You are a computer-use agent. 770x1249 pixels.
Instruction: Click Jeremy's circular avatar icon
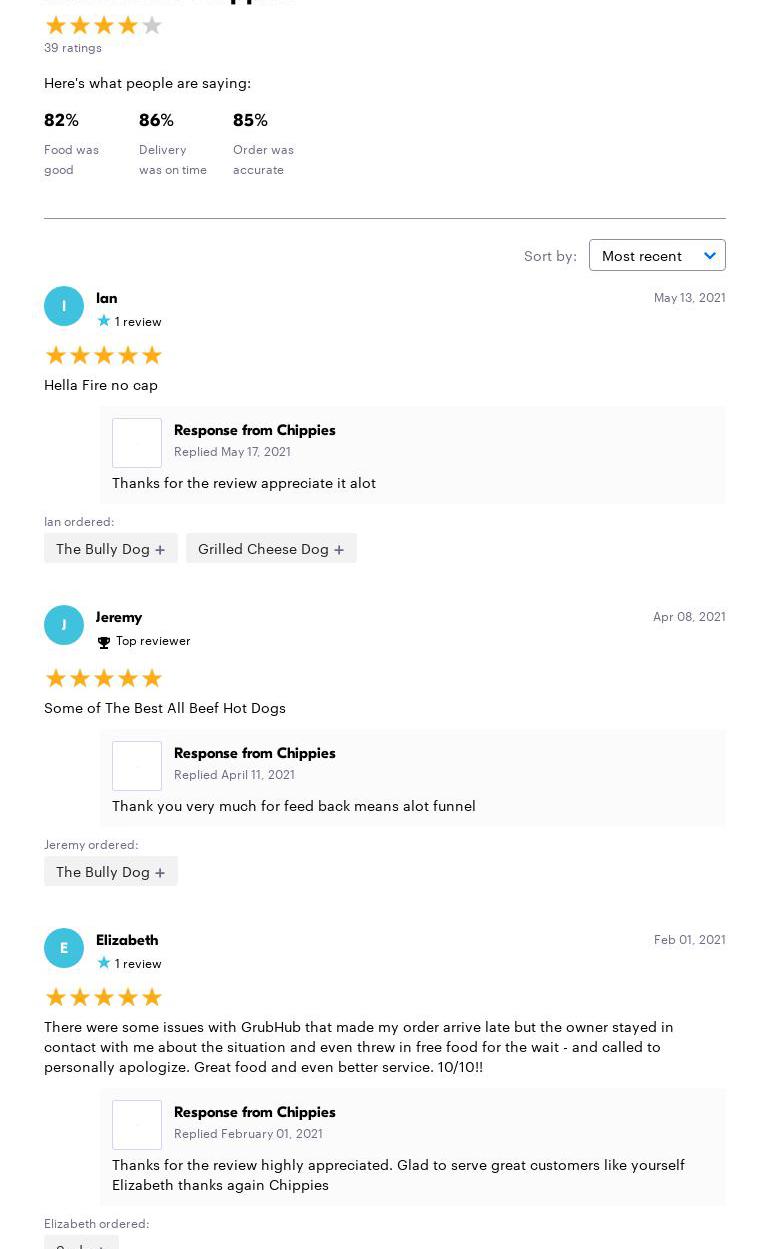coord(64,625)
